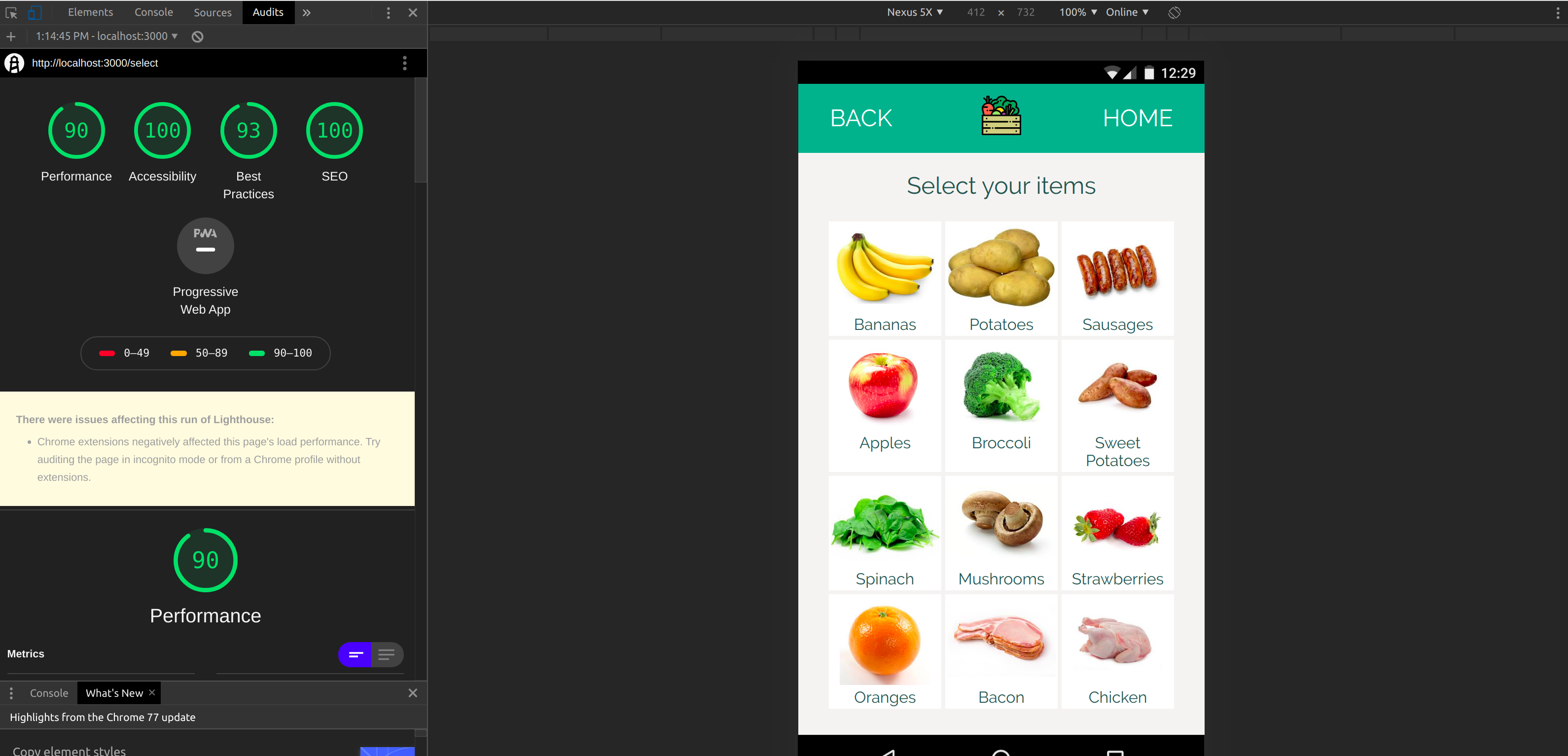Click the Performance score gauge of 90
Screen dimensions: 1568x756
click(x=77, y=130)
